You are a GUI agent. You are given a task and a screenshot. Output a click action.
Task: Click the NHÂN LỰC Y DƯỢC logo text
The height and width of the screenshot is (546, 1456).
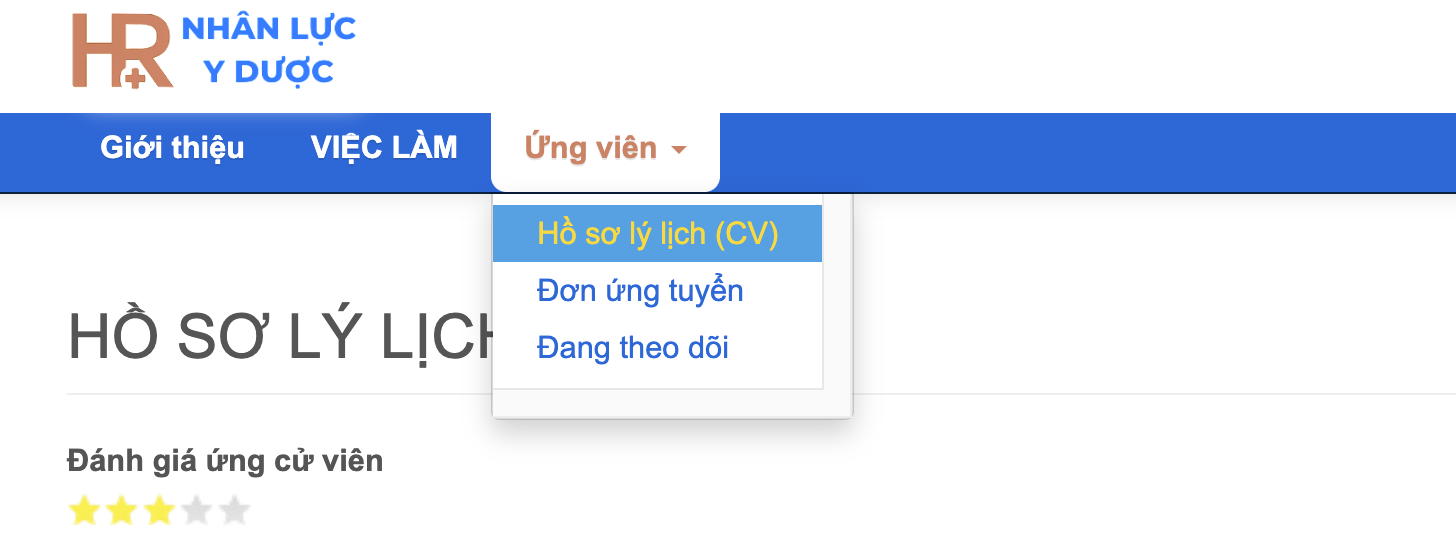pos(268,50)
